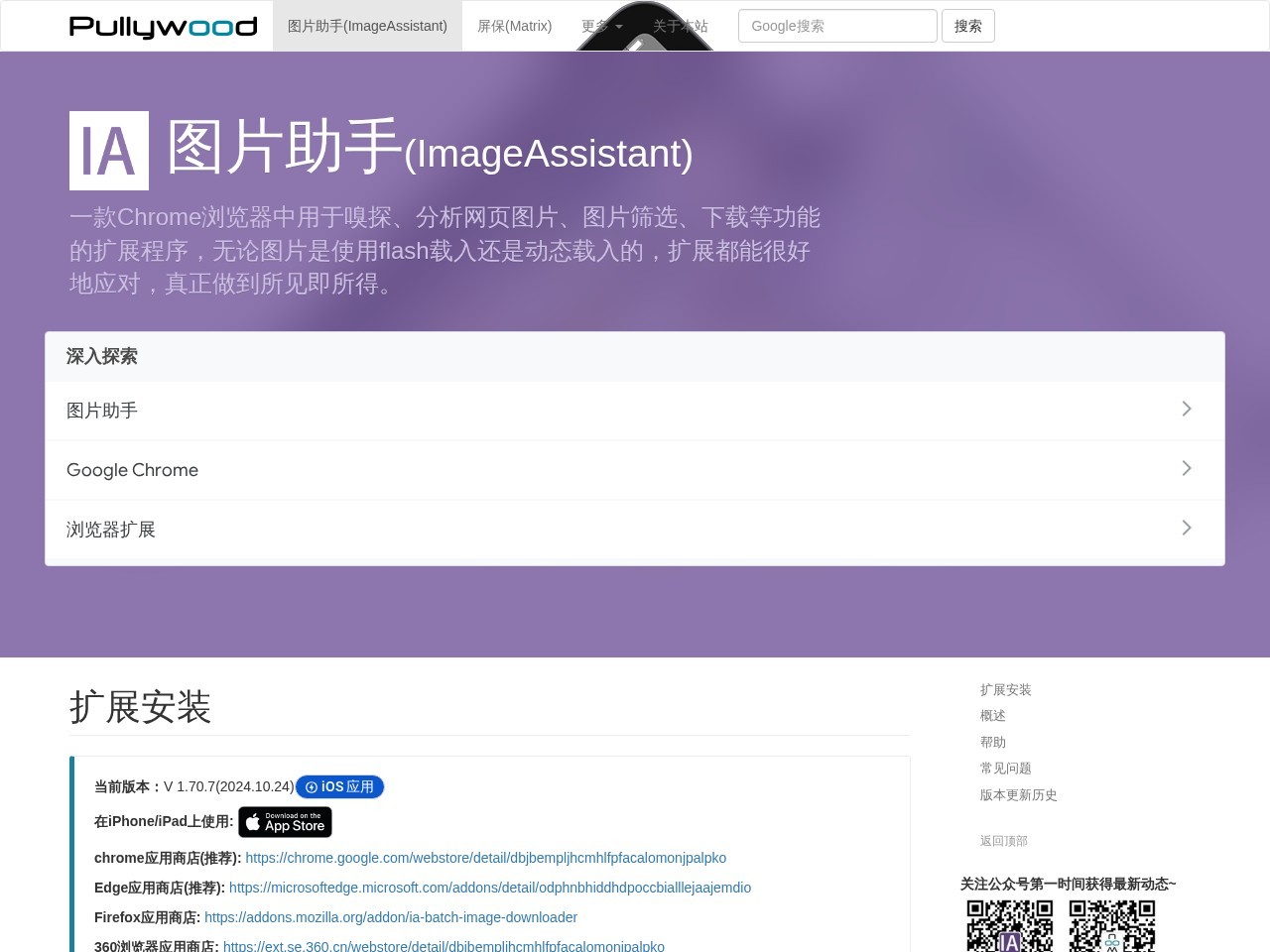The height and width of the screenshot is (952, 1270).
Task: Click the purple IA logo icon
Action: click(x=108, y=150)
